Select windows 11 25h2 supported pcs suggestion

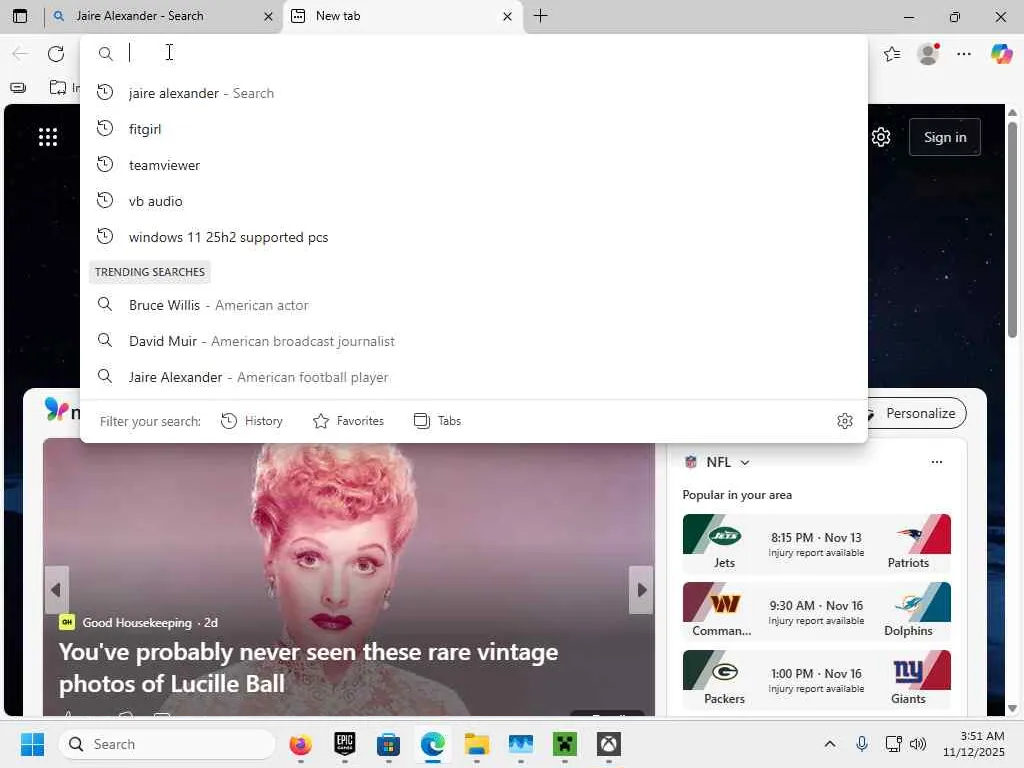tap(474, 237)
